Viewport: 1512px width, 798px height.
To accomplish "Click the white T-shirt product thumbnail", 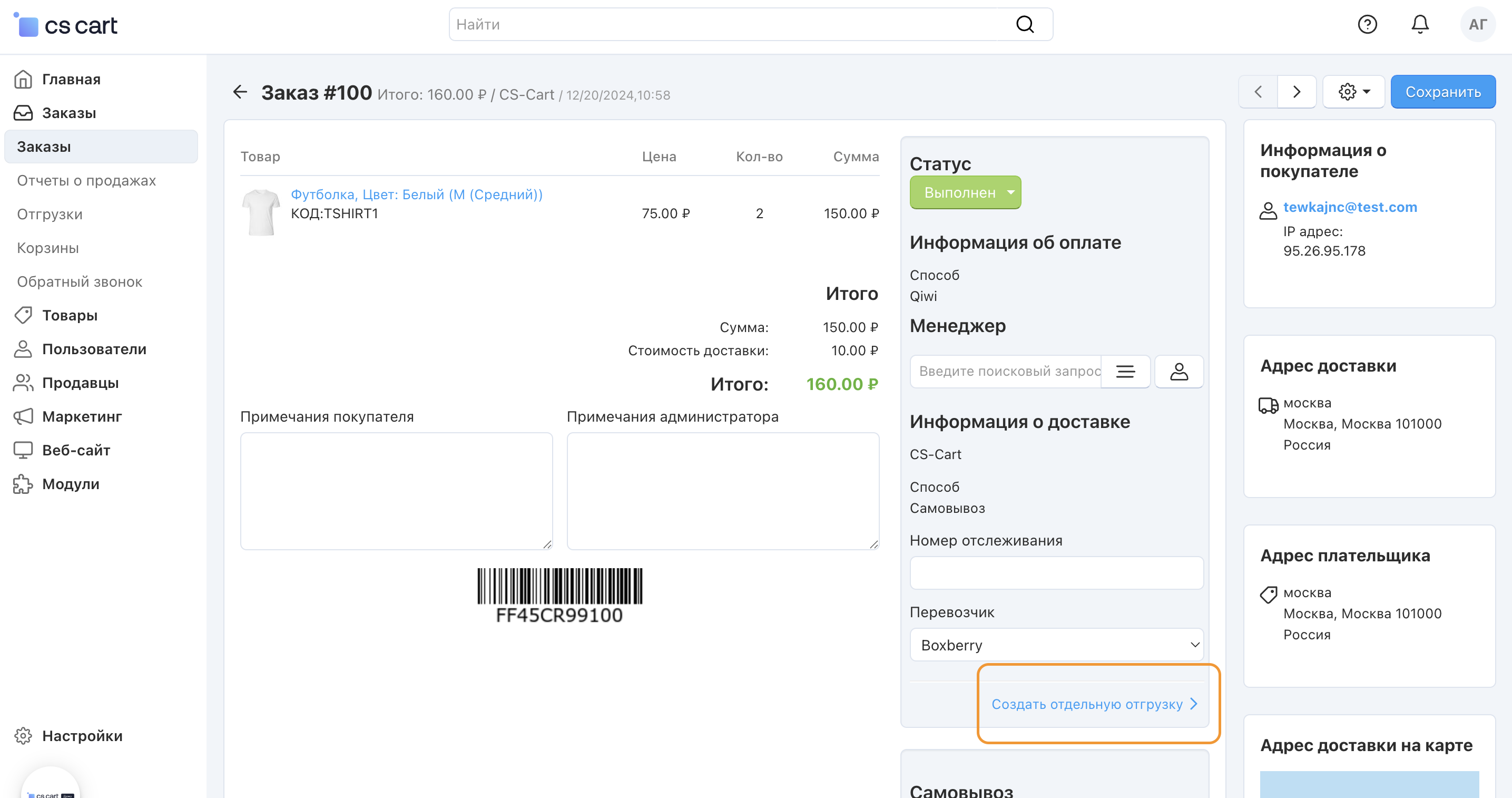I will point(261,212).
